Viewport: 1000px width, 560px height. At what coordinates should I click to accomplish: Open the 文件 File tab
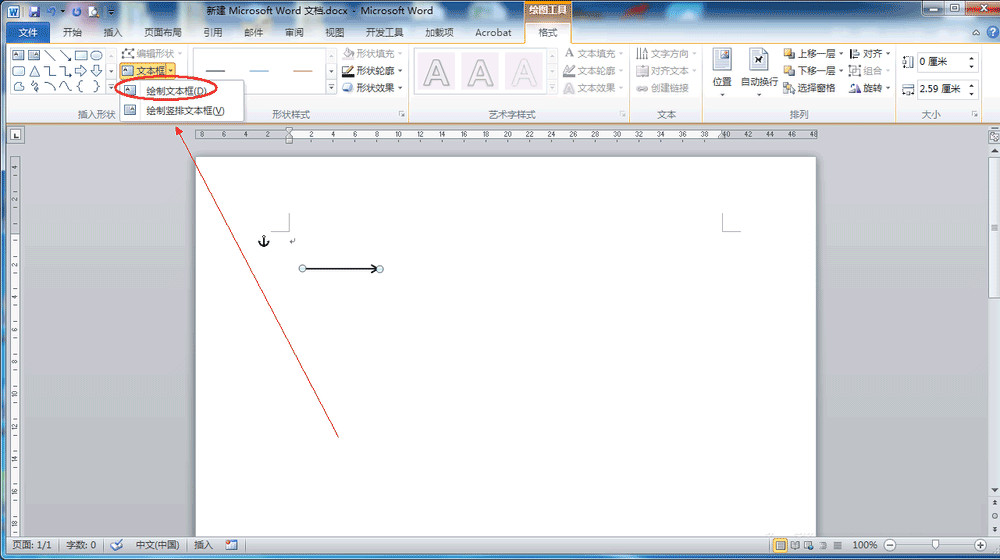pos(28,33)
